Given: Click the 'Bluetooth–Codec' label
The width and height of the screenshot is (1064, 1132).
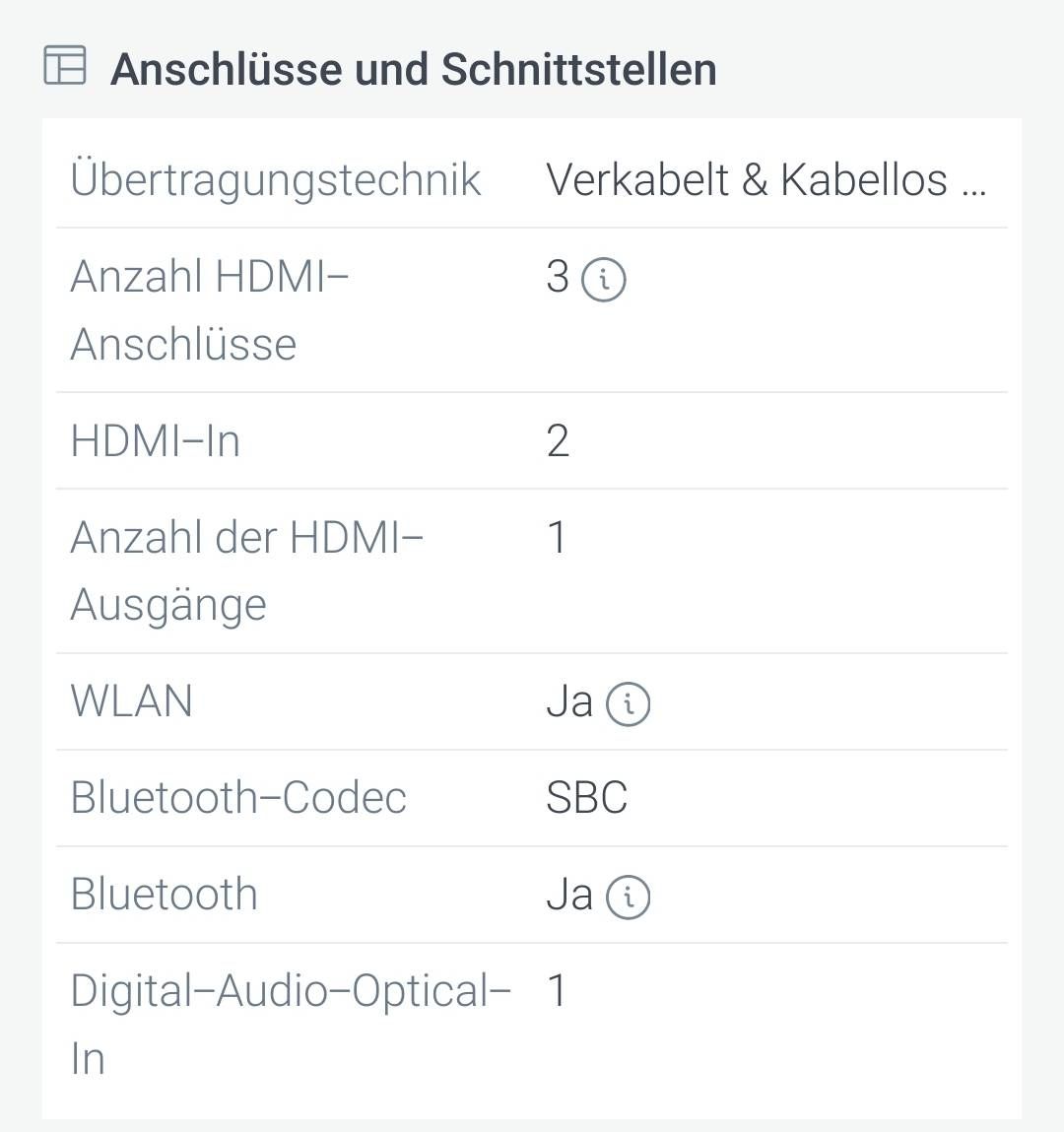Looking at the screenshot, I should coord(238,798).
